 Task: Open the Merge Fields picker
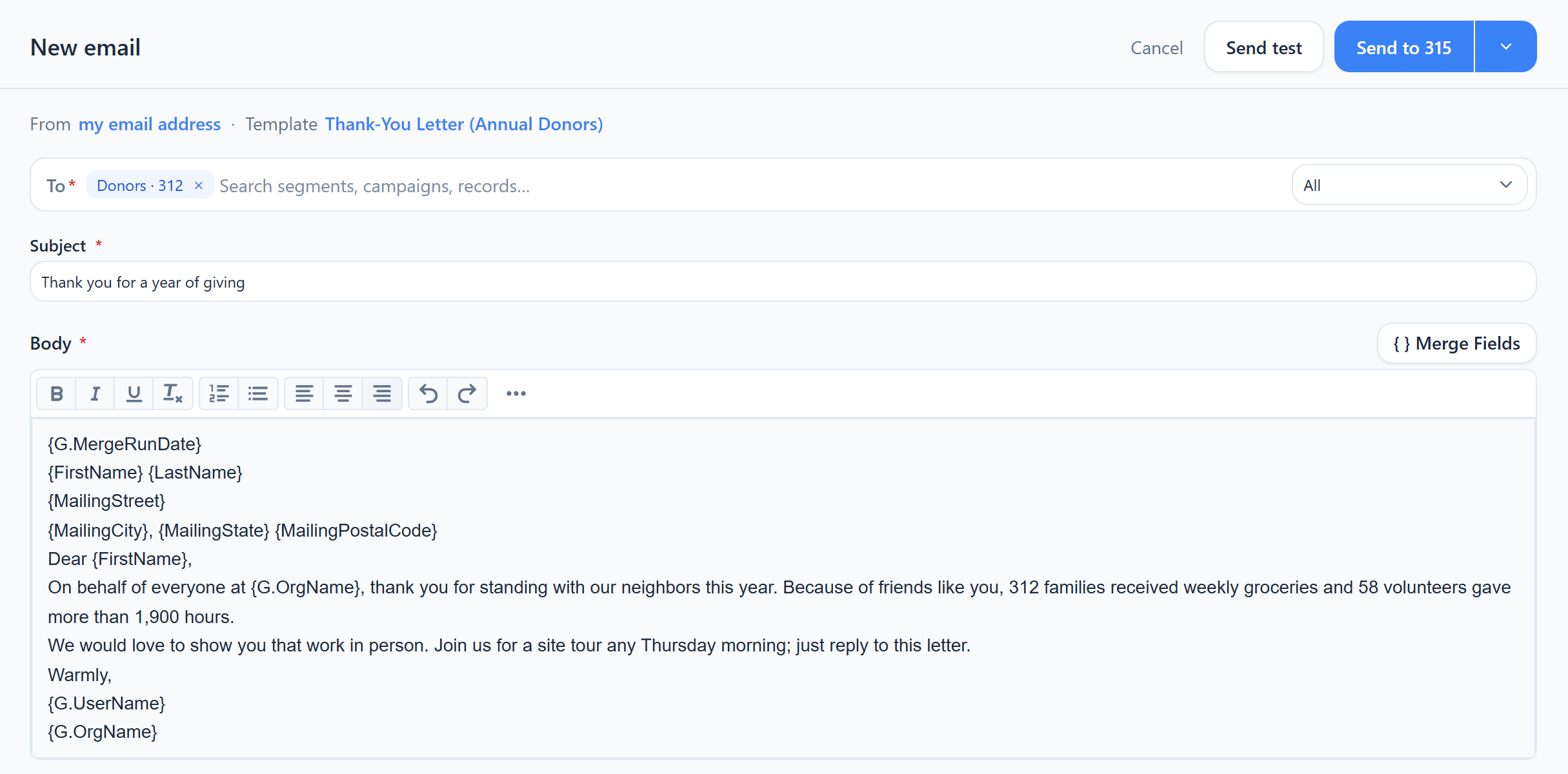pos(1457,343)
